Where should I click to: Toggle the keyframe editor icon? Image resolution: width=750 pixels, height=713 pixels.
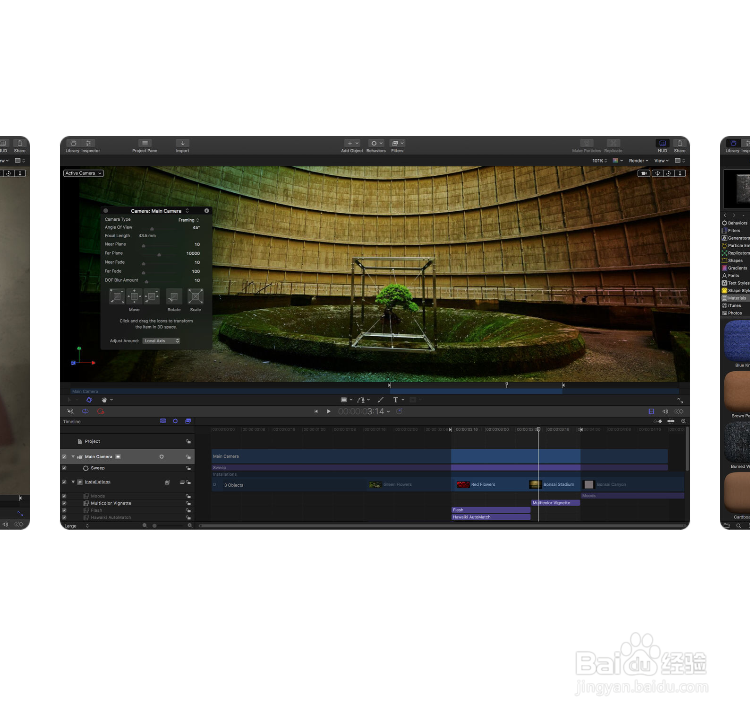coord(679,411)
